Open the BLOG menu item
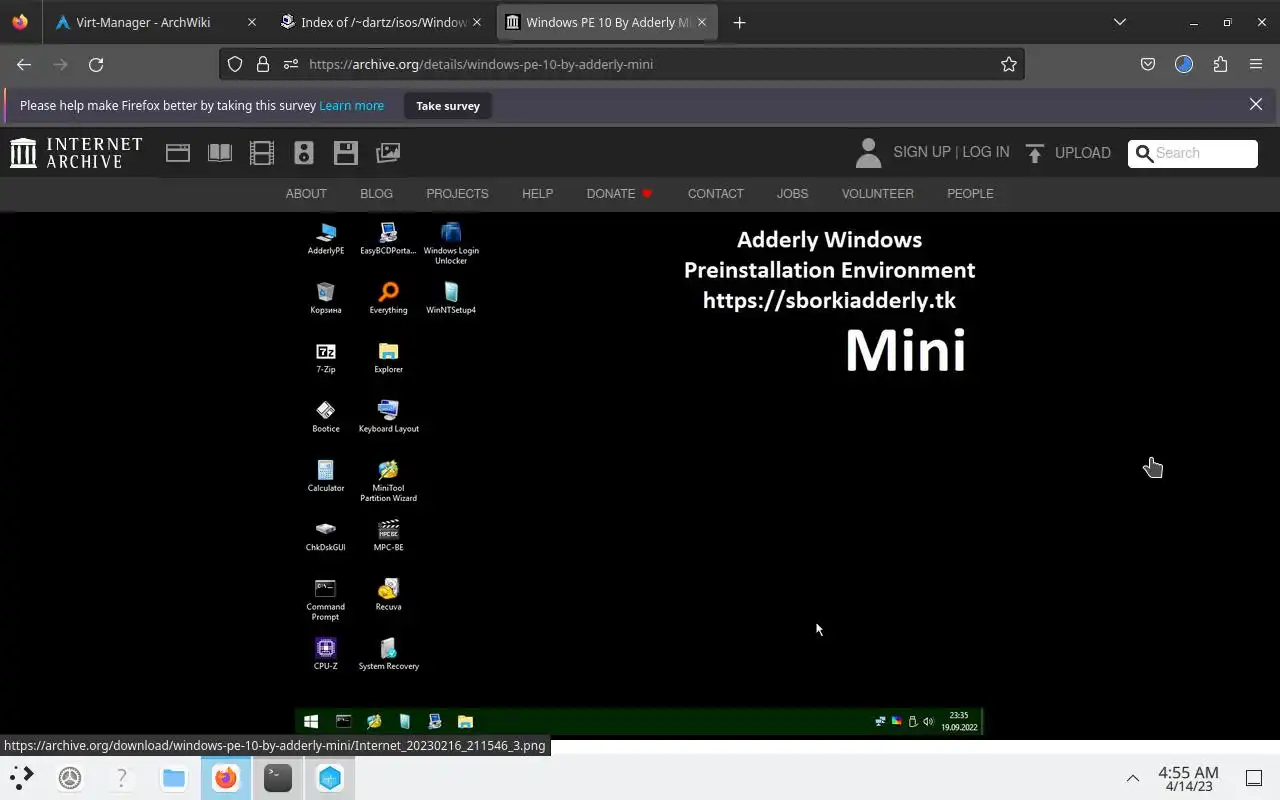 pyautogui.click(x=376, y=193)
